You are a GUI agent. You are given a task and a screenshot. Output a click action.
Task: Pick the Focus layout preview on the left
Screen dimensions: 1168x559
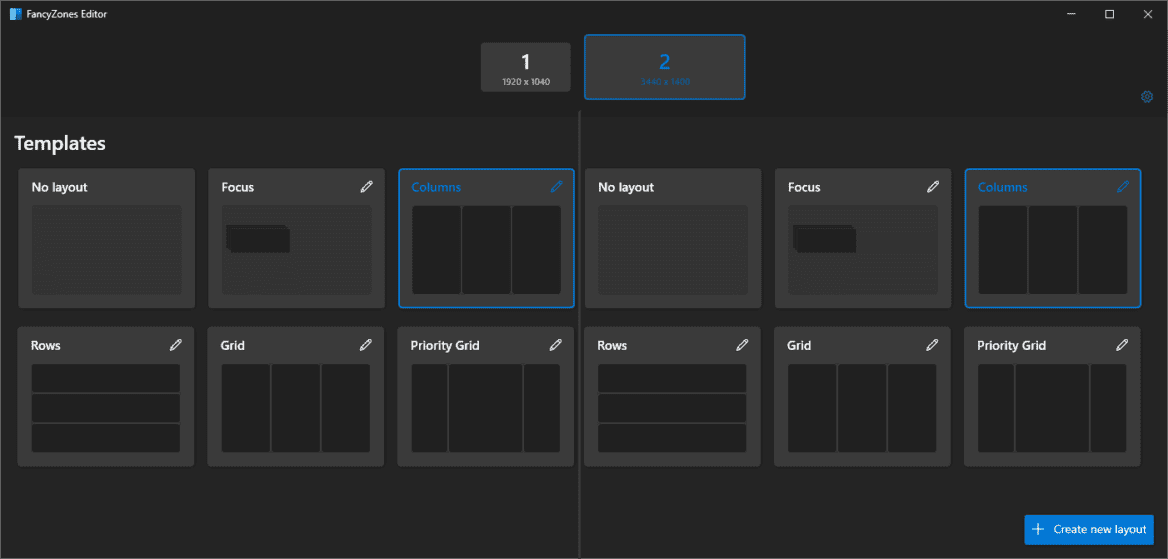coord(296,250)
